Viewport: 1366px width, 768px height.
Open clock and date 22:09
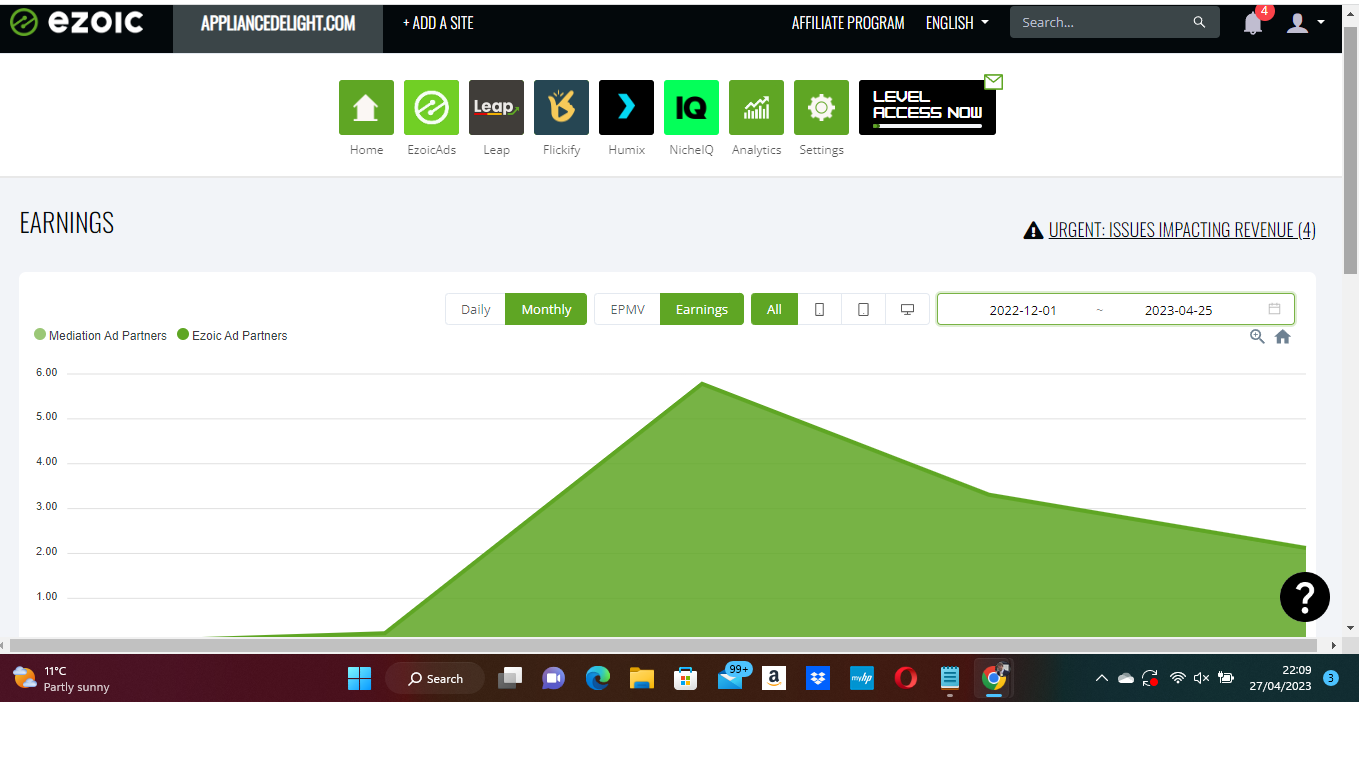tap(1280, 678)
